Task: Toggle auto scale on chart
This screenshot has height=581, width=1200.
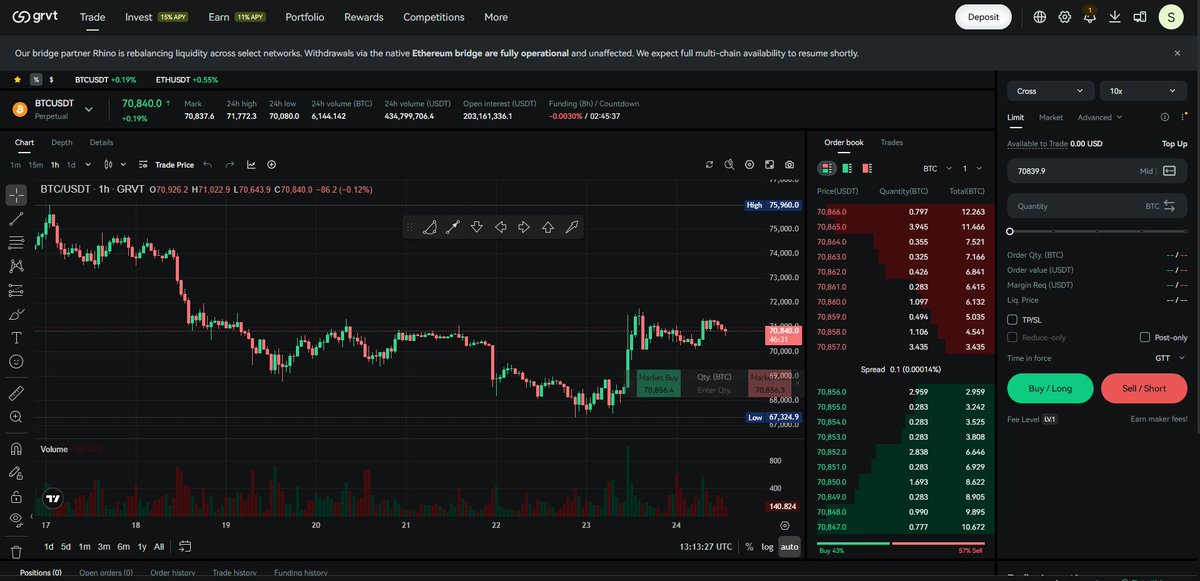Action: point(790,546)
